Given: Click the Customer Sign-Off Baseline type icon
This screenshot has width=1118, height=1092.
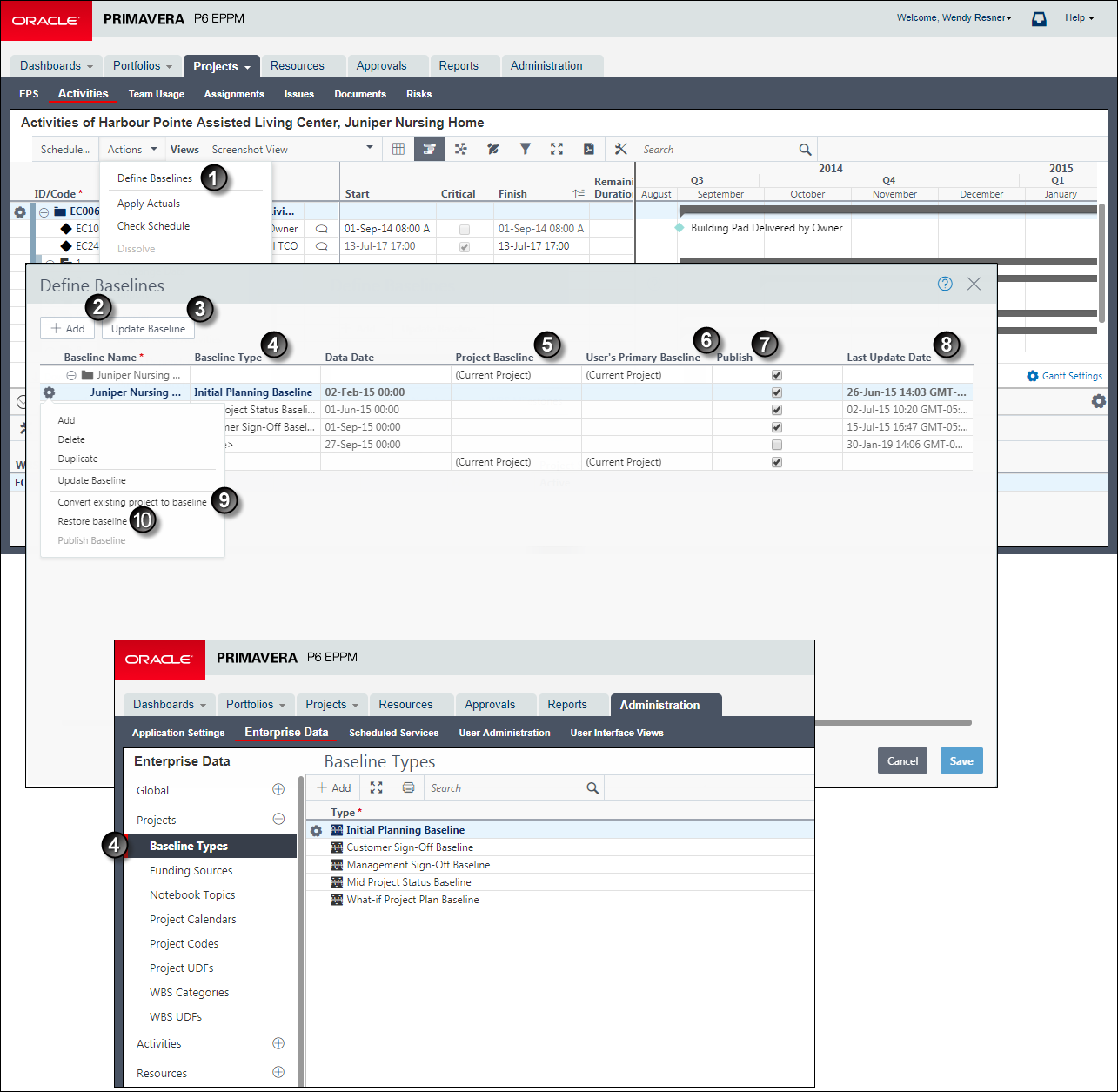Looking at the screenshot, I should 338,847.
